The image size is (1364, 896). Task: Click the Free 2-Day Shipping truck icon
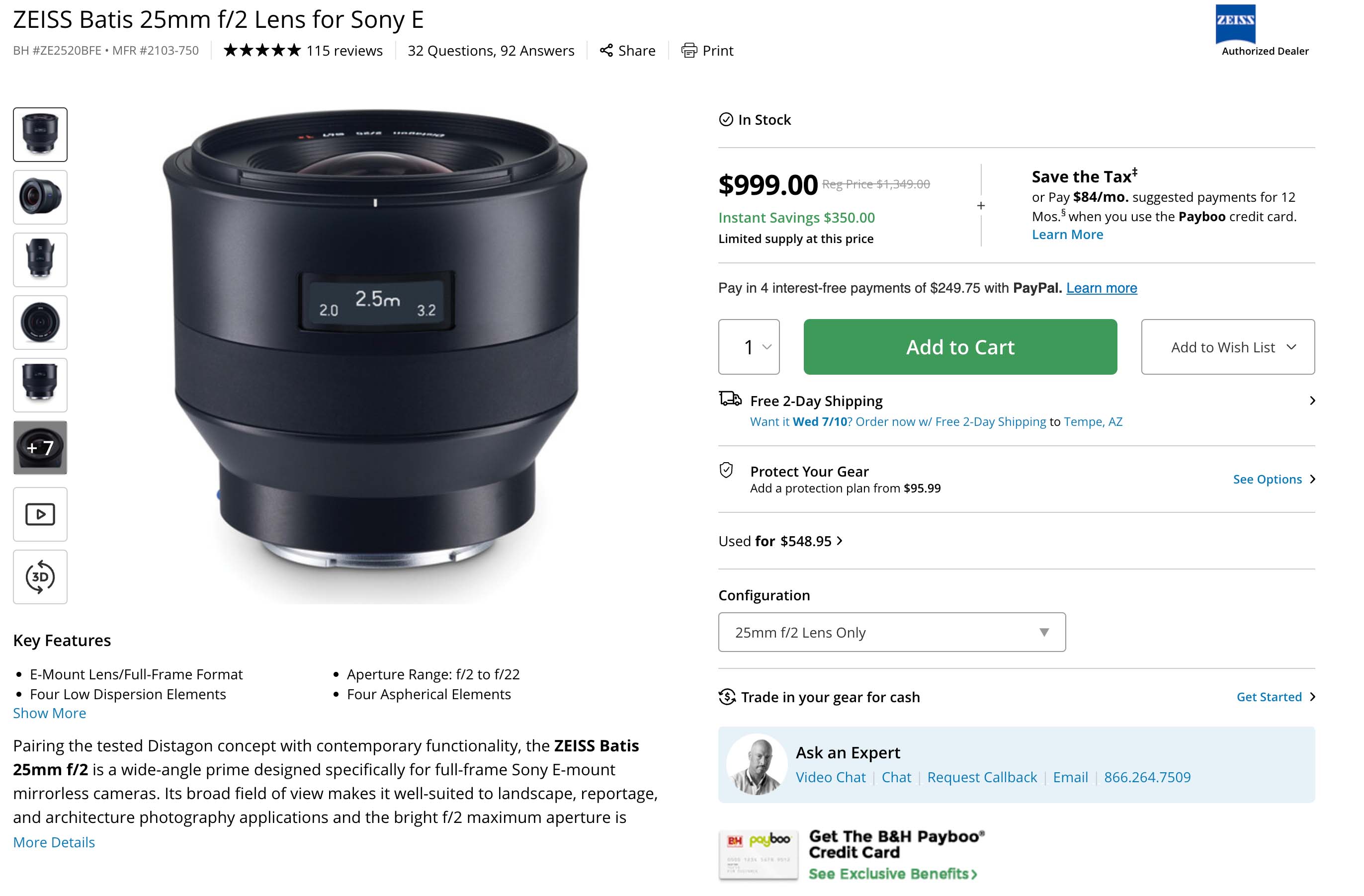[x=730, y=398]
